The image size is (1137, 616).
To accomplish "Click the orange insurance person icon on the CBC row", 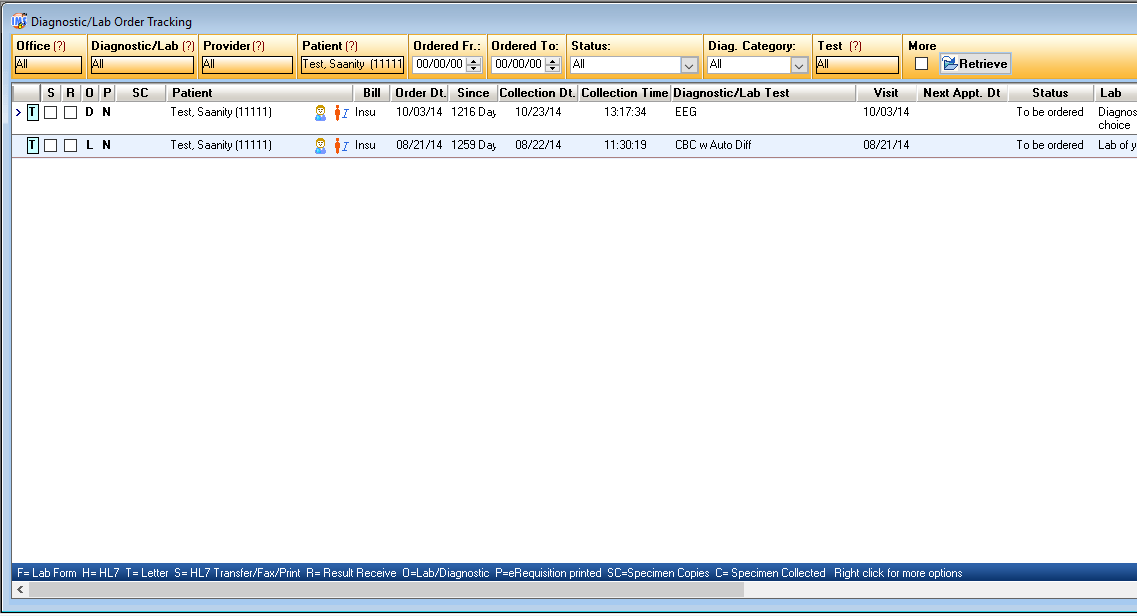I will pyautogui.click(x=338, y=144).
